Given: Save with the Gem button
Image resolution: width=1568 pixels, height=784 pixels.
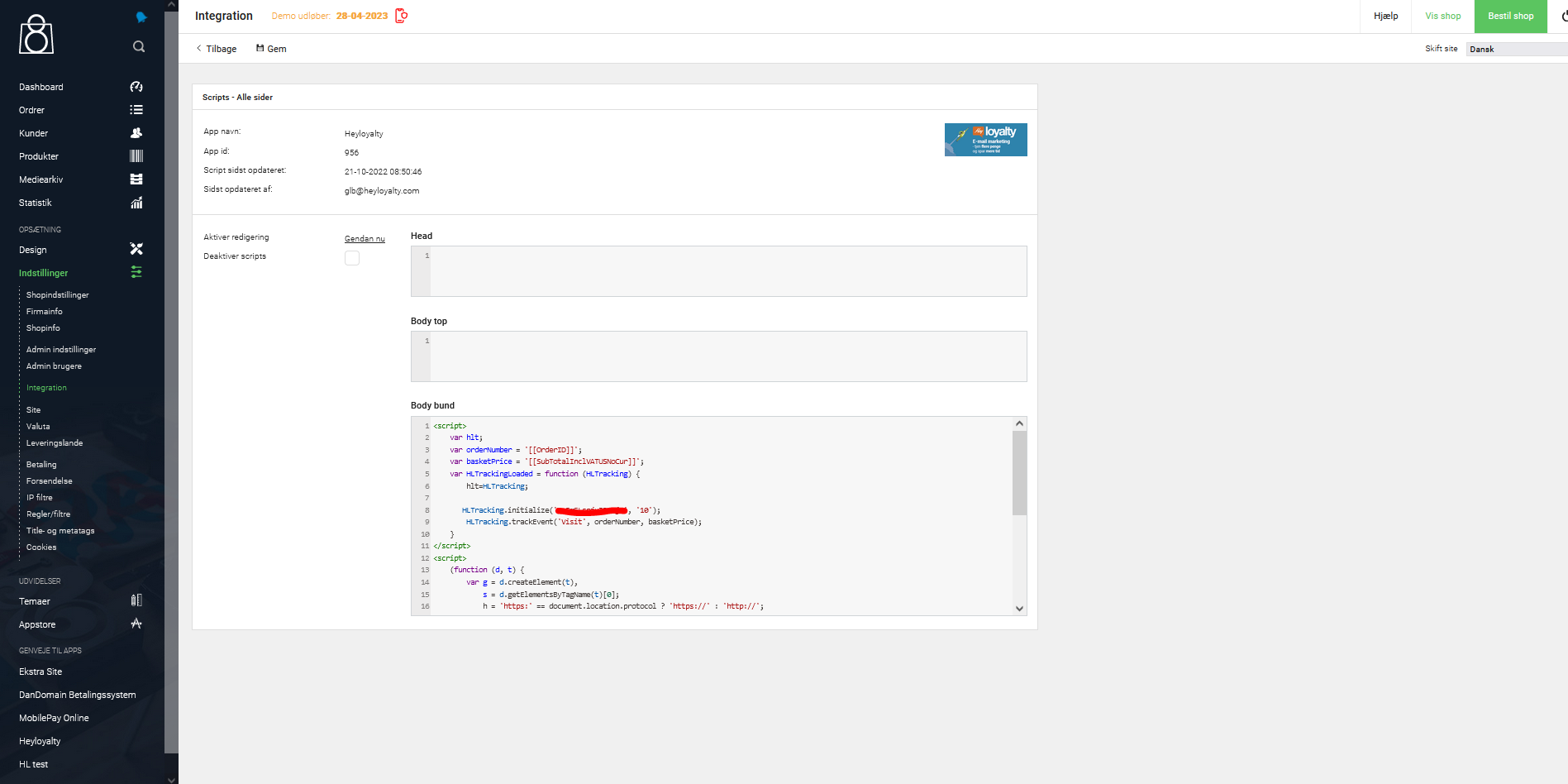Looking at the screenshot, I should pyautogui.click(x=271, y=49).
